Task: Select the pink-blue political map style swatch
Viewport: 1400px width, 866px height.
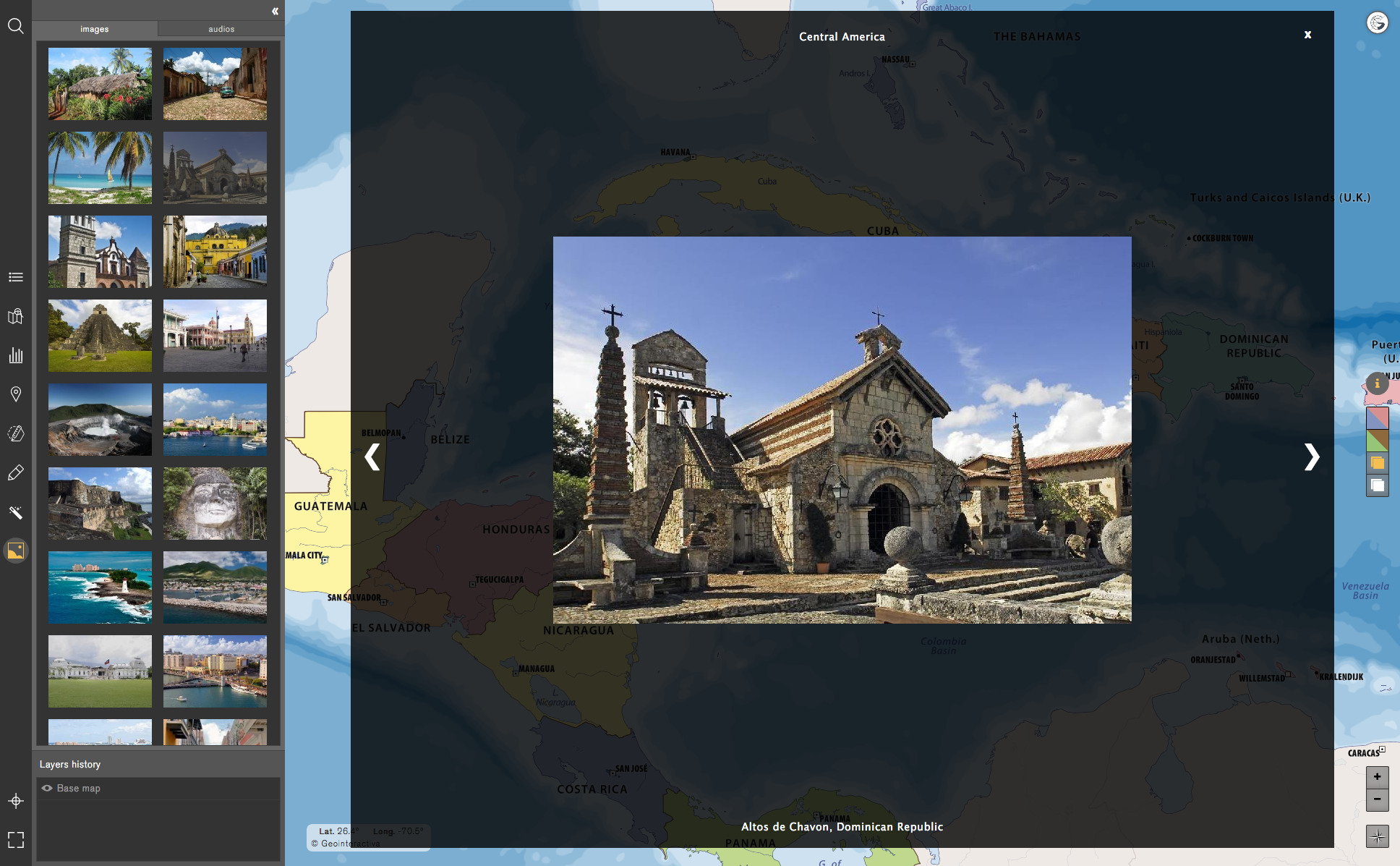Action: pyautogui.click(x=1377, y=417)
